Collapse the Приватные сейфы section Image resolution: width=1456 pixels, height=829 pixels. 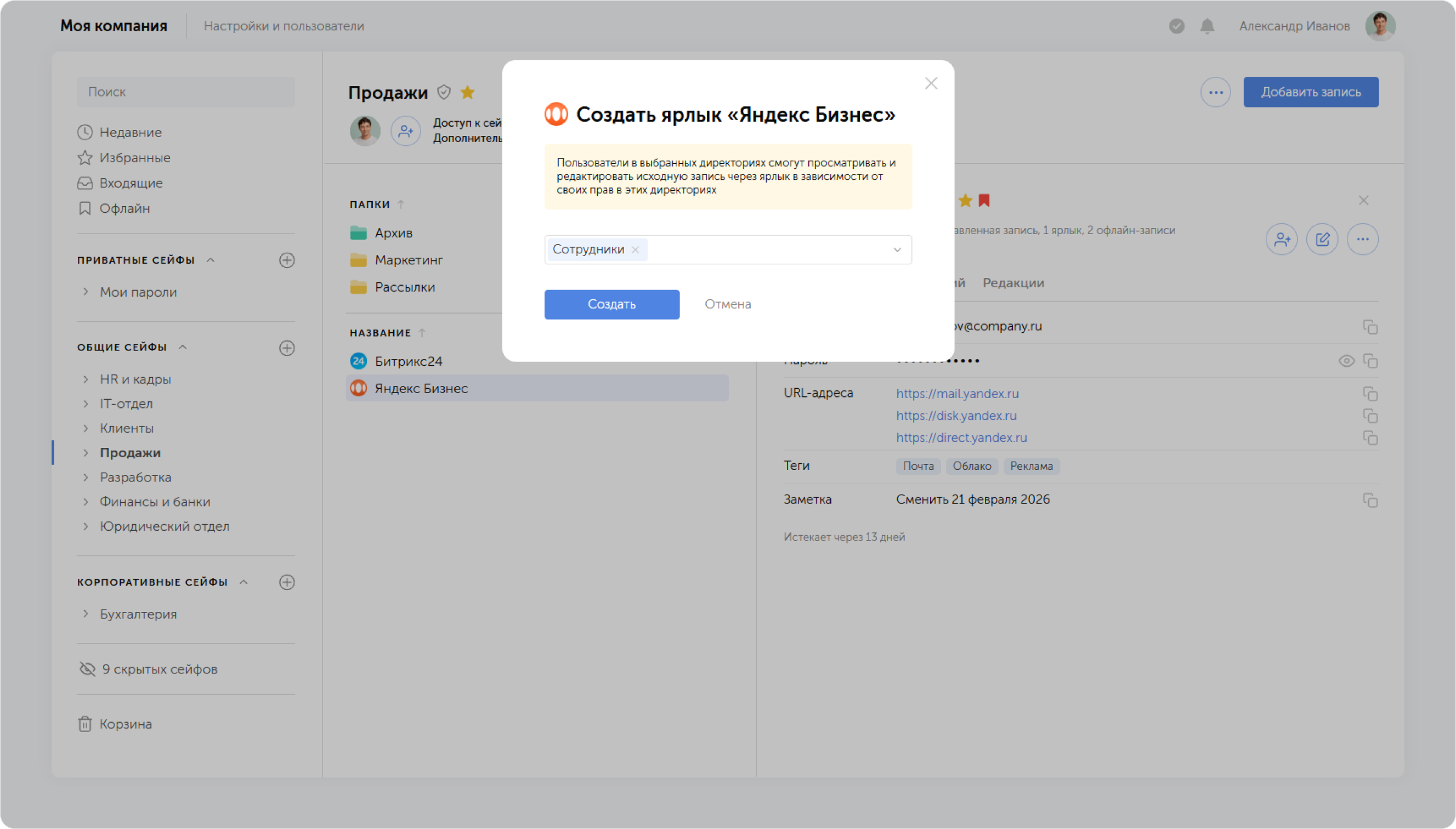[x=211, y=260]
